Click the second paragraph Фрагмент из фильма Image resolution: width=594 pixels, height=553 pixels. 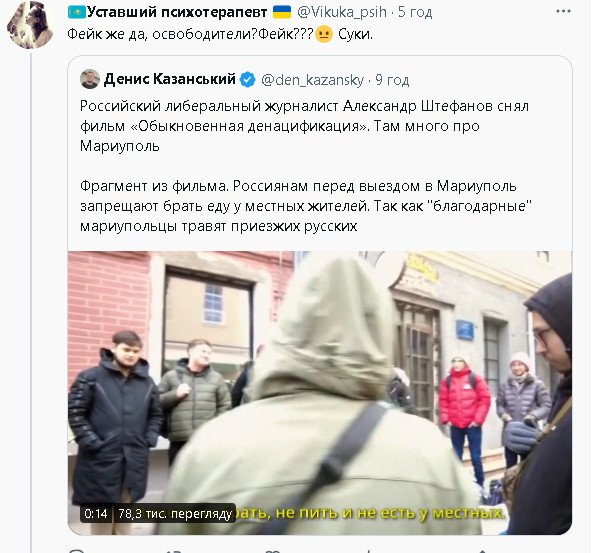click(306, 206)
